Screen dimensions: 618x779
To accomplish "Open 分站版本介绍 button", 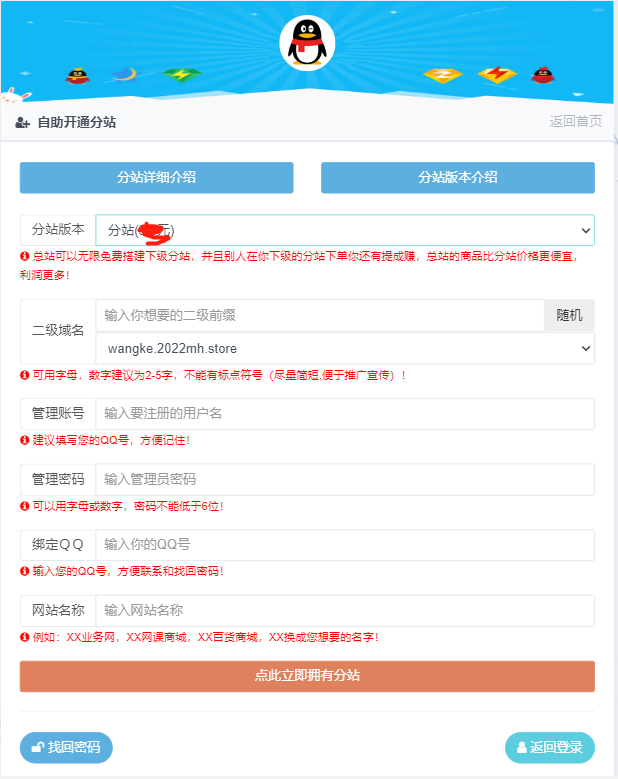I will pos(458,177).
